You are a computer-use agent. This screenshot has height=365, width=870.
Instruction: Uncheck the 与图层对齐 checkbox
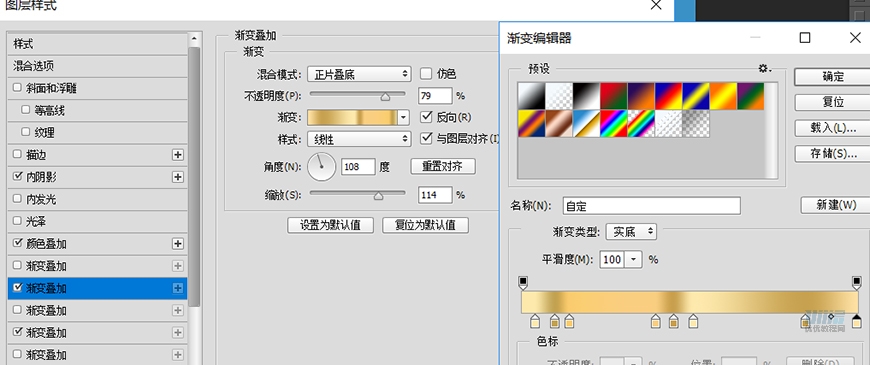[x=426, y=138]
